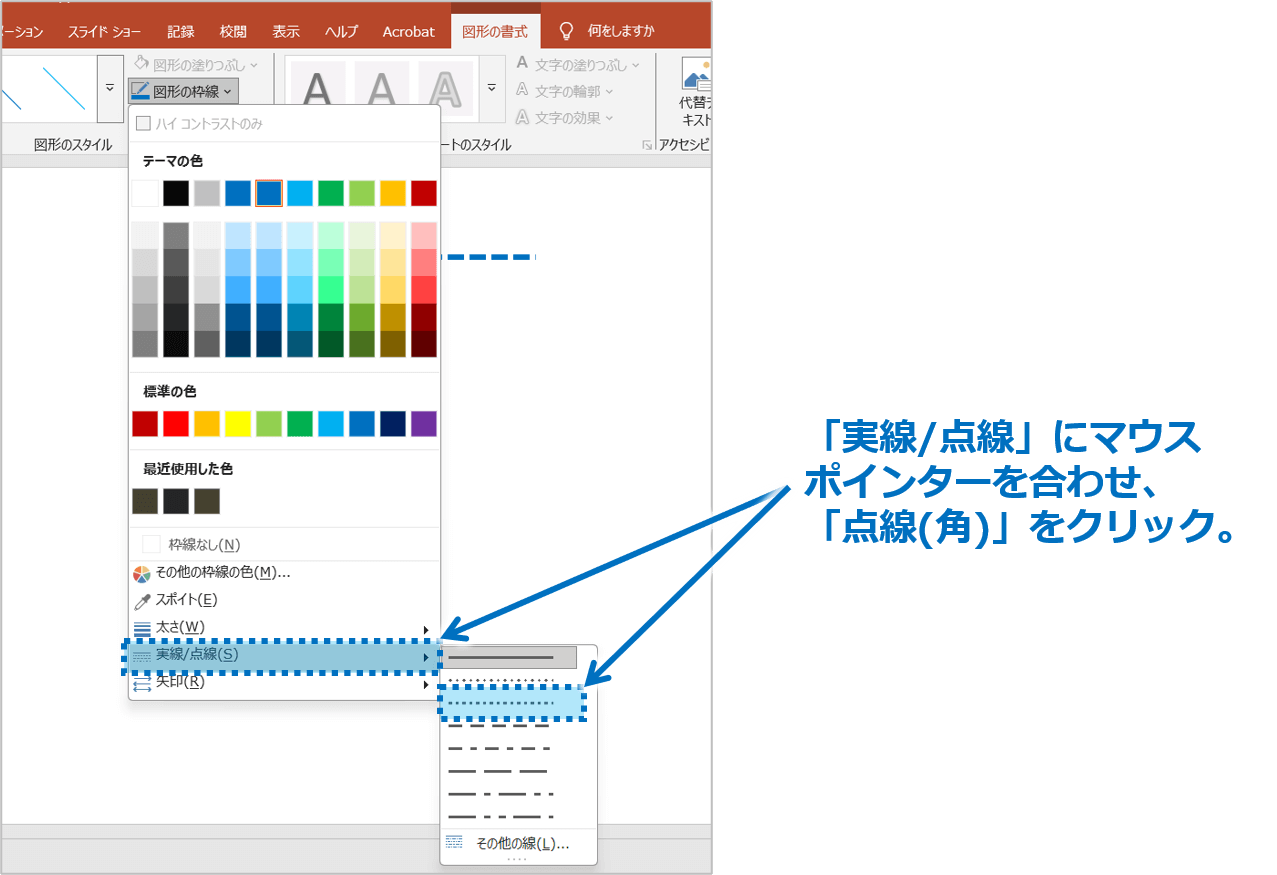Click the 何をしますか lightbulb icon
The height and width of the screenshot is (875, 1277).
pyautogui.click(x=567, y=31)
